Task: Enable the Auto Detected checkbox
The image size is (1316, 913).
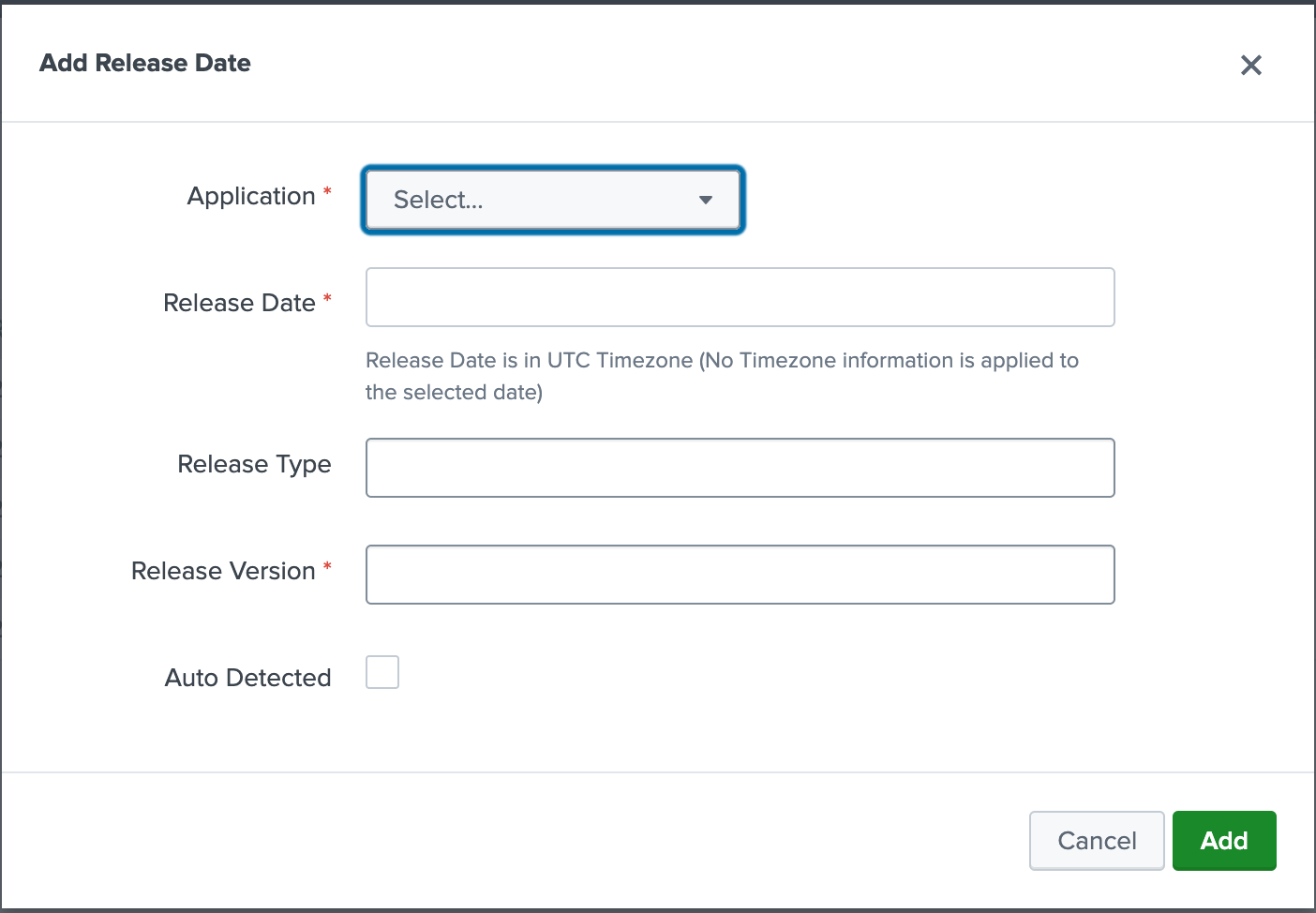Action: [x=382, y=672]
